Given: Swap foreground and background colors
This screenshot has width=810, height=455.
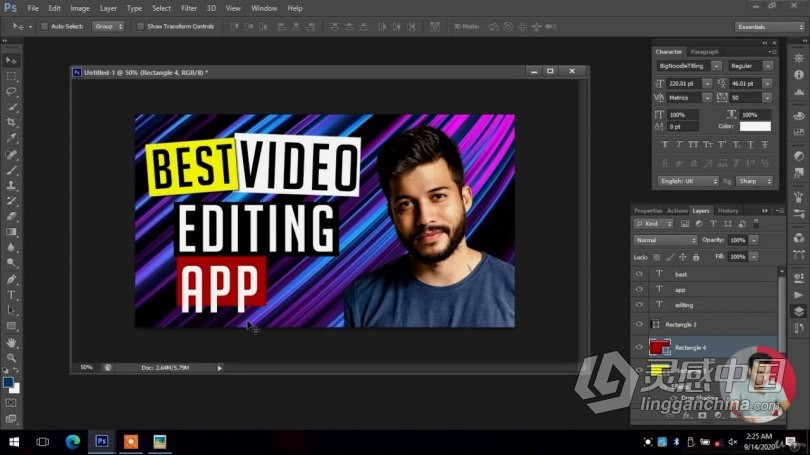Looking at the screenshot, I should (x=16, y=370).
